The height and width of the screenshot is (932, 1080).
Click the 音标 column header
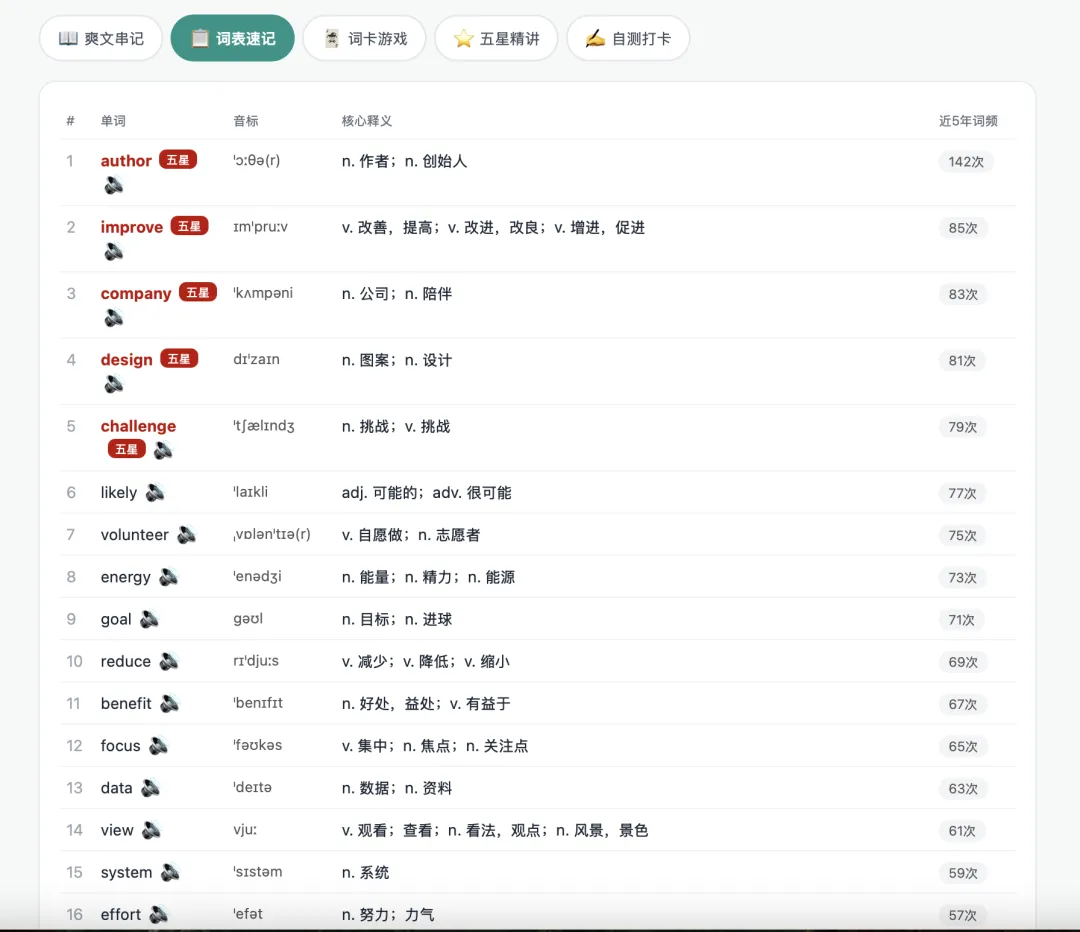(x=246, y=121)
